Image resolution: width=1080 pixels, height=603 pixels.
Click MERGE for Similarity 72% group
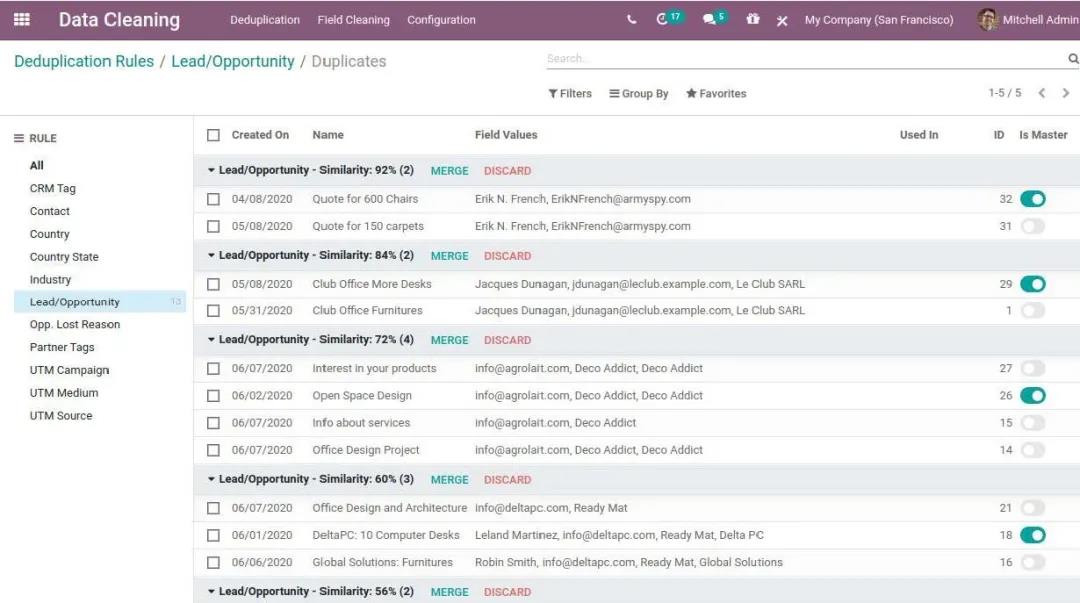coord(449,340)
